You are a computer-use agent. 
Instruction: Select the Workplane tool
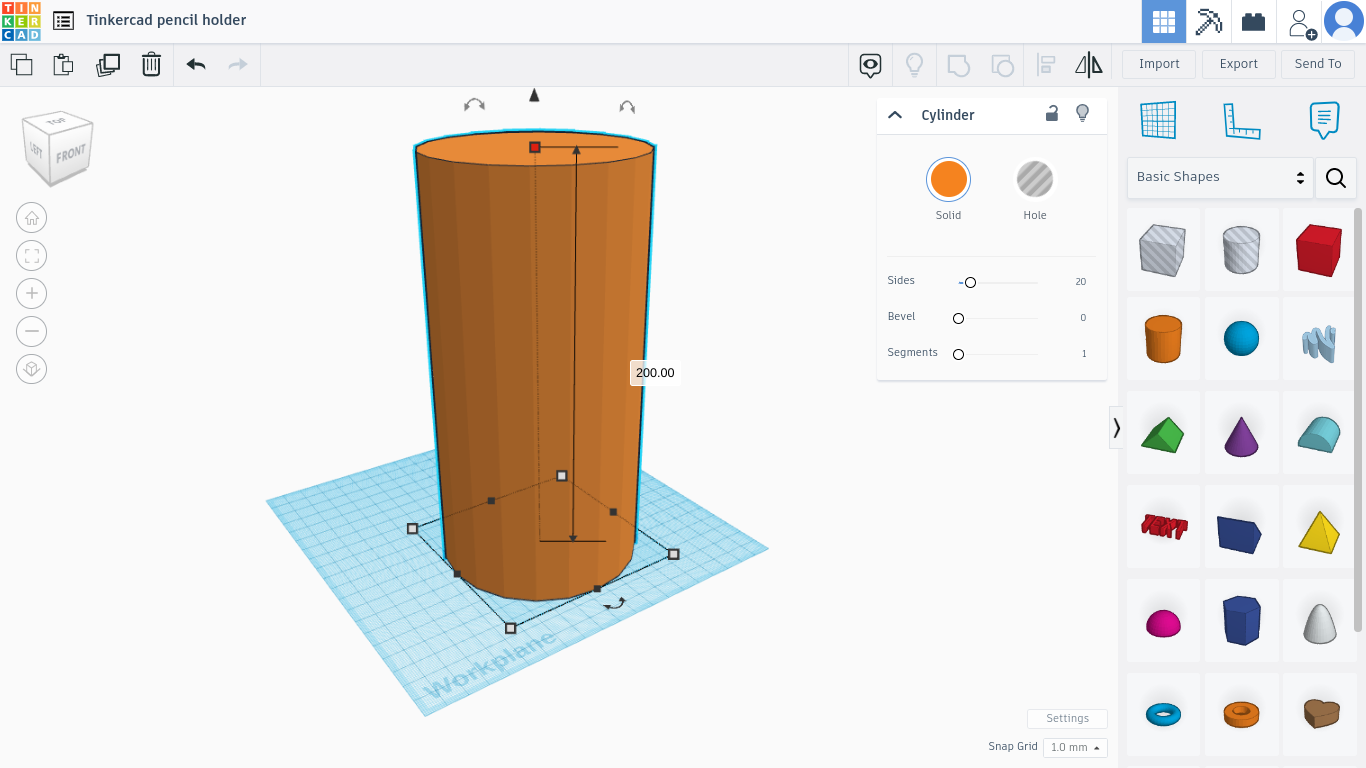(x=1158, y=120)
